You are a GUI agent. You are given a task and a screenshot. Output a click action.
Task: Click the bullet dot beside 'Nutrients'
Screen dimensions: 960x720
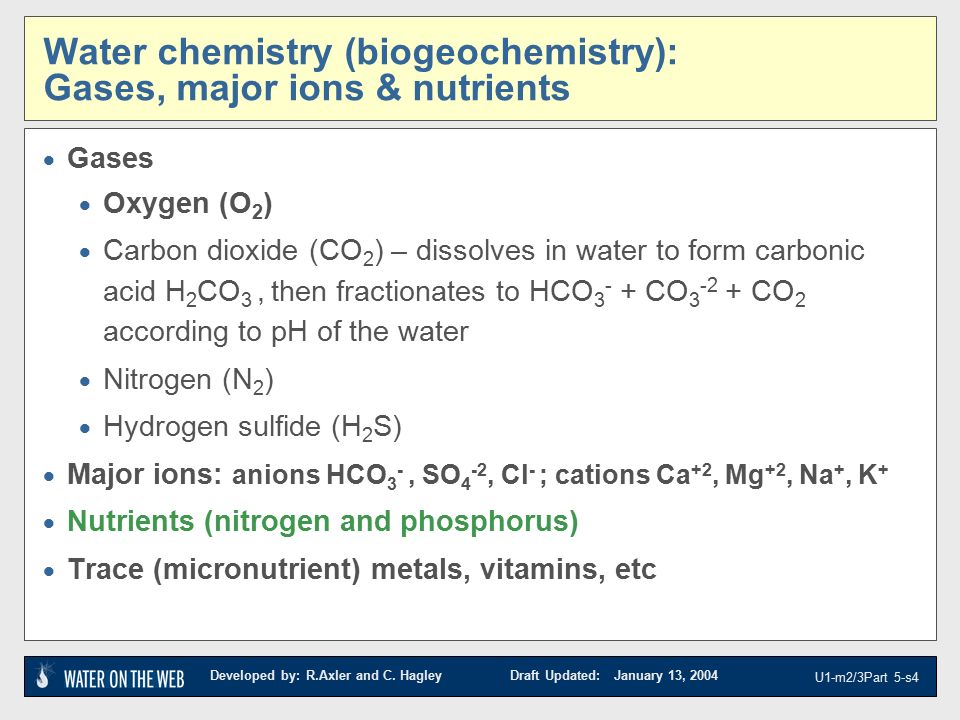tap(50, 524)
